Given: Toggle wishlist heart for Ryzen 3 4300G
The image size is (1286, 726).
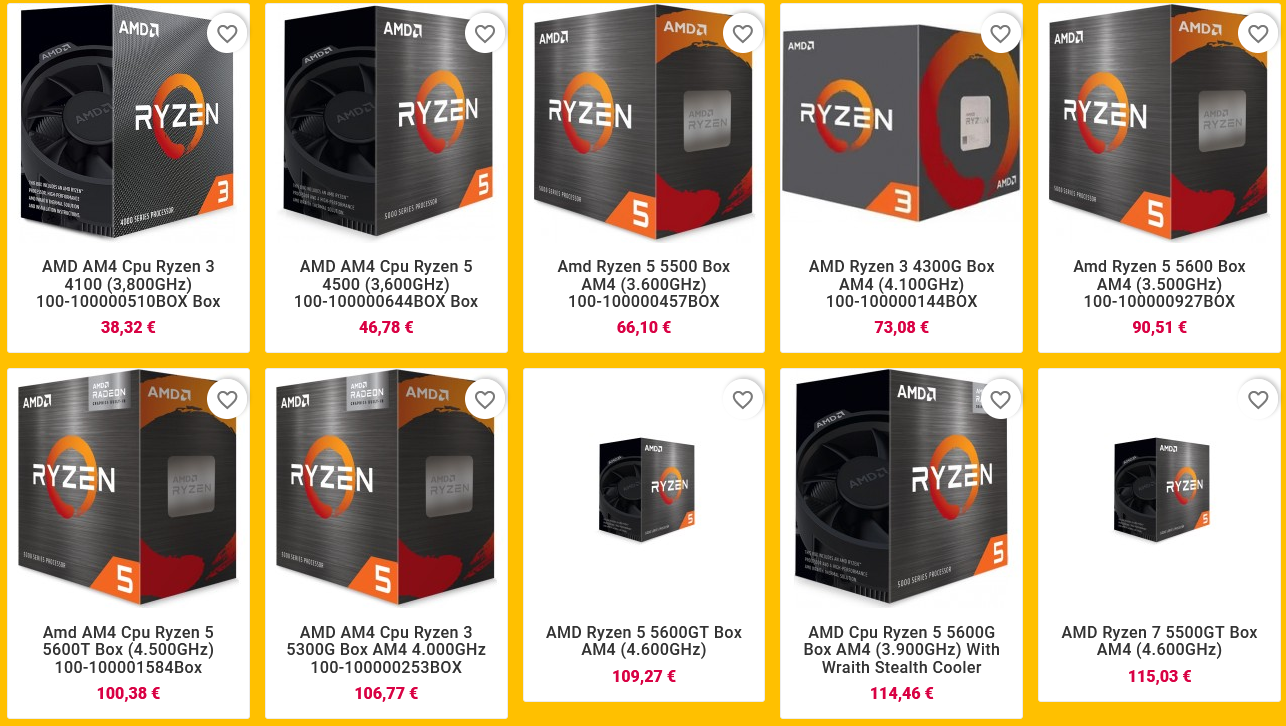Looking at the screenshot, I should [1000, 34].
